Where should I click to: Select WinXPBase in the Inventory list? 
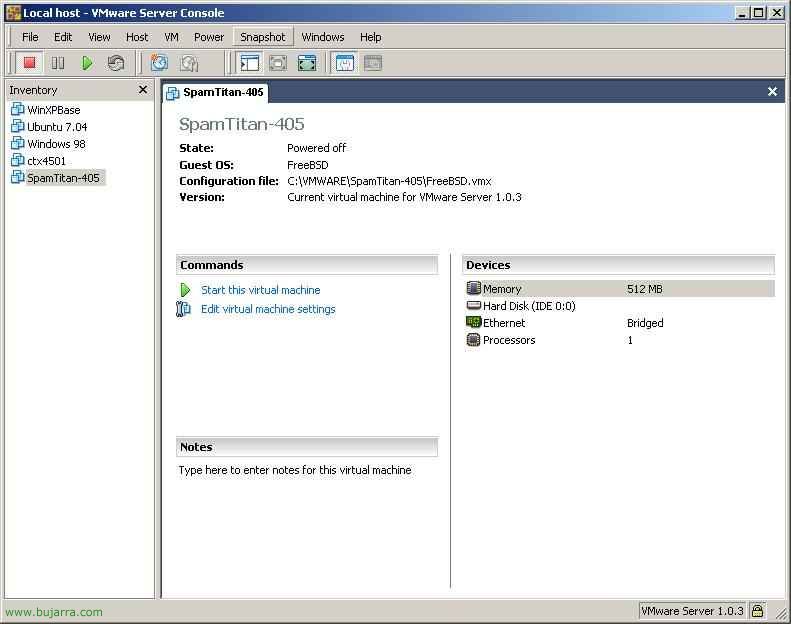pyautogui.click(x=53, y=109)
